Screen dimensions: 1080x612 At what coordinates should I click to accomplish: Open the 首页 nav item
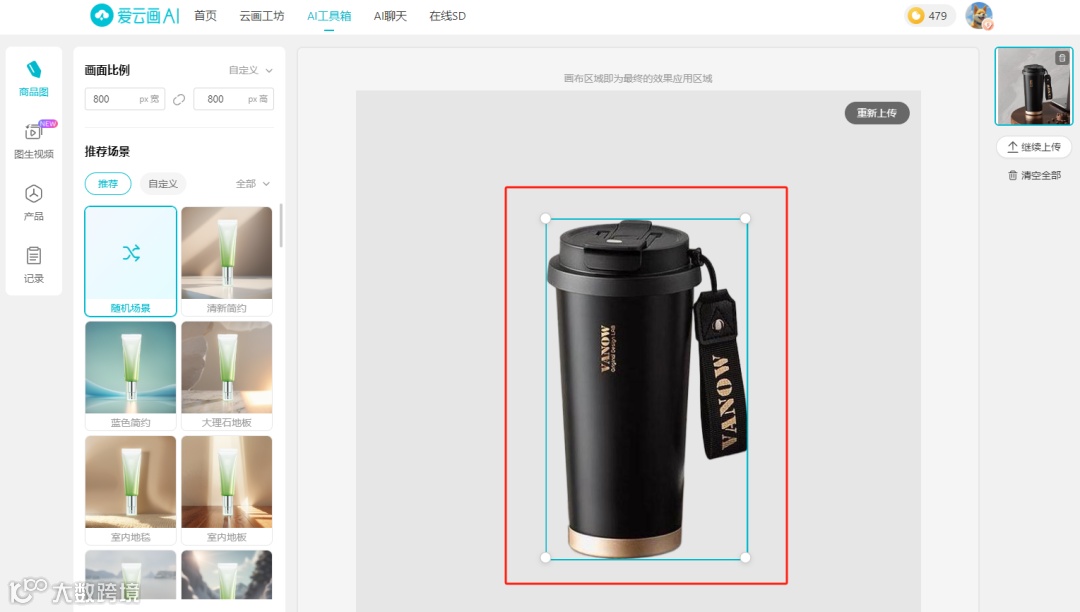[x=205, y=16]
